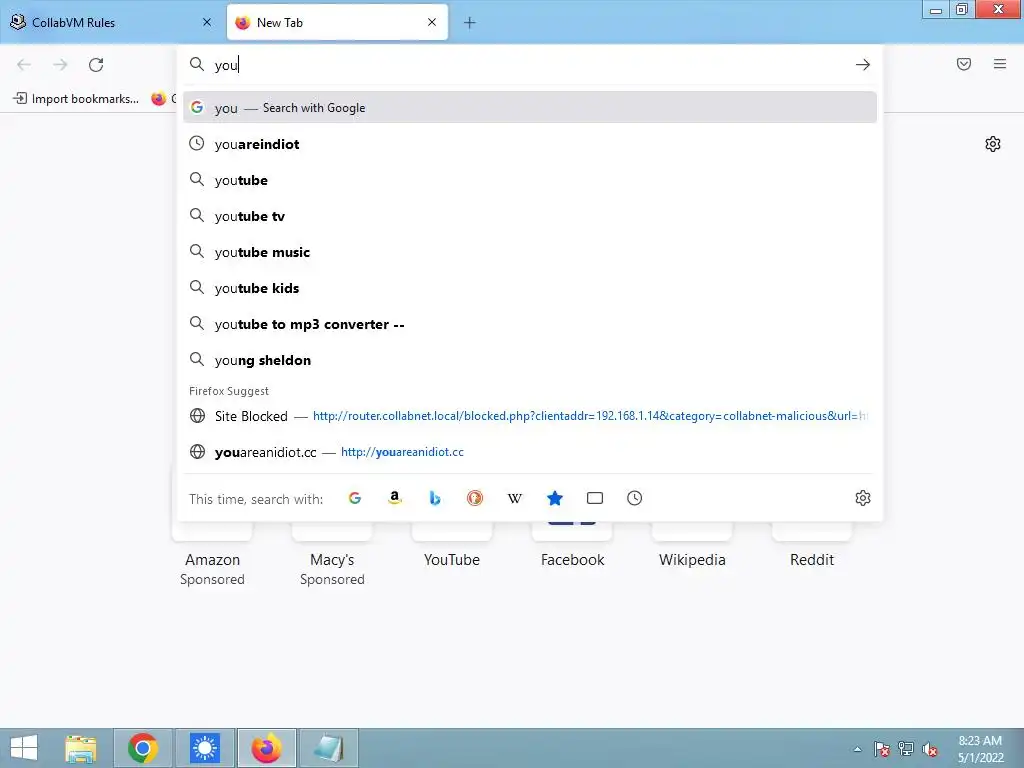This screenshot has height=768, width=1024.
Task: Reload the current page
Action: tap(96, 65)
